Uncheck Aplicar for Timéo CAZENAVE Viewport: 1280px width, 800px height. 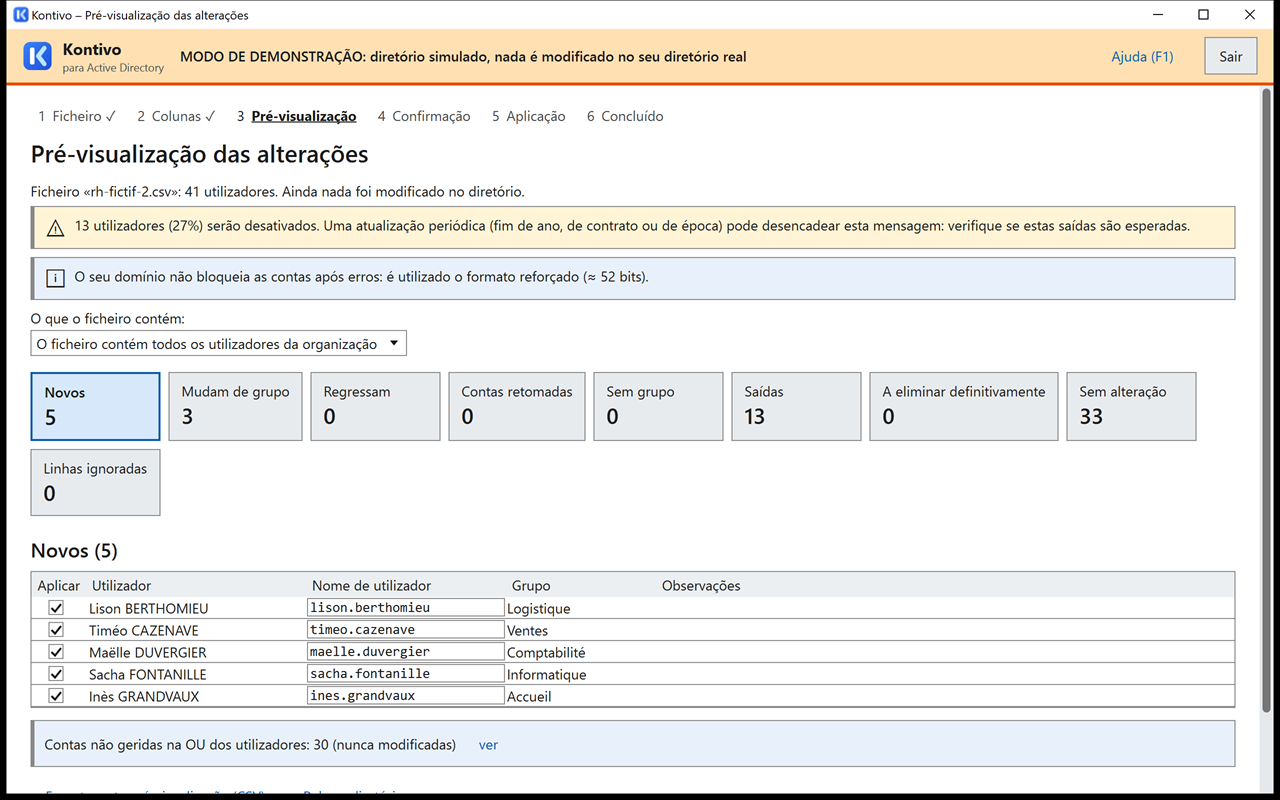pyautogui.click(x=56, y=630)
